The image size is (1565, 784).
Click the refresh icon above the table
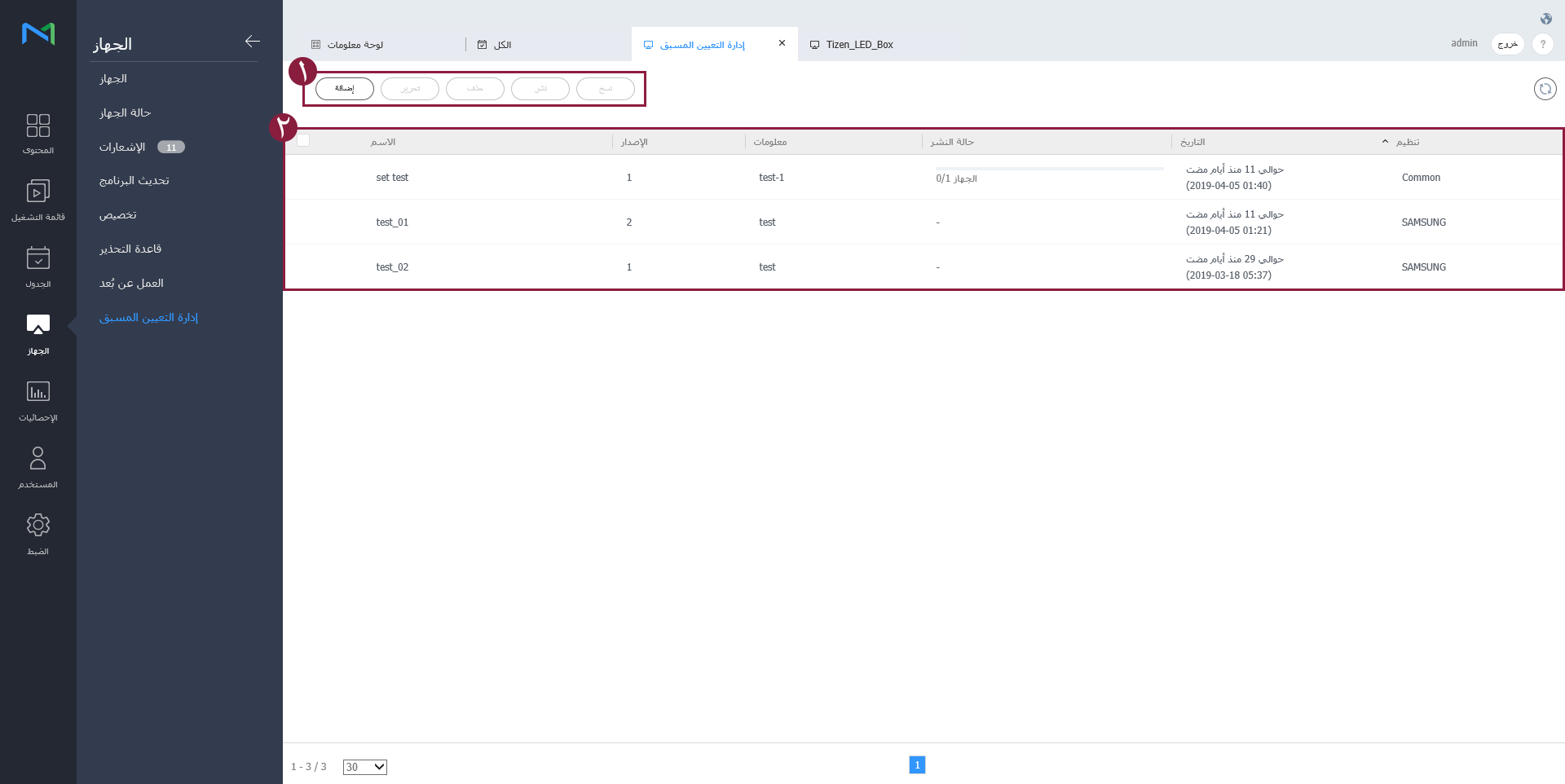[x=1545, y=89]
